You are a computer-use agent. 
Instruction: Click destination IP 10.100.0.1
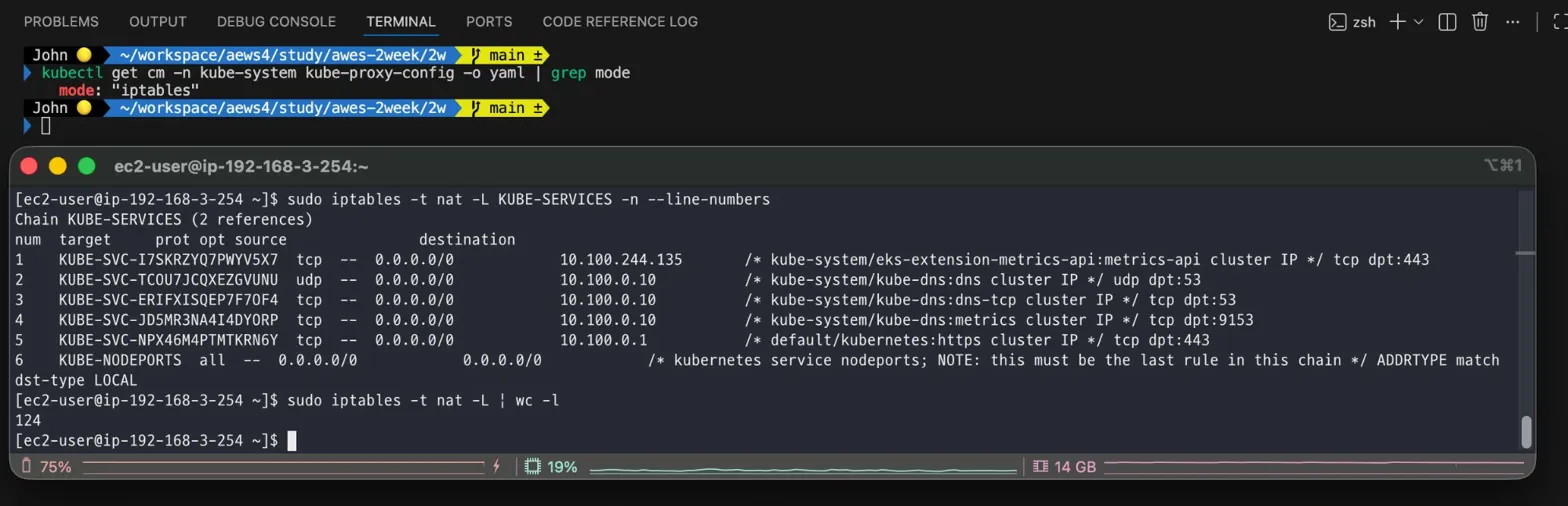tap(603, 340)
